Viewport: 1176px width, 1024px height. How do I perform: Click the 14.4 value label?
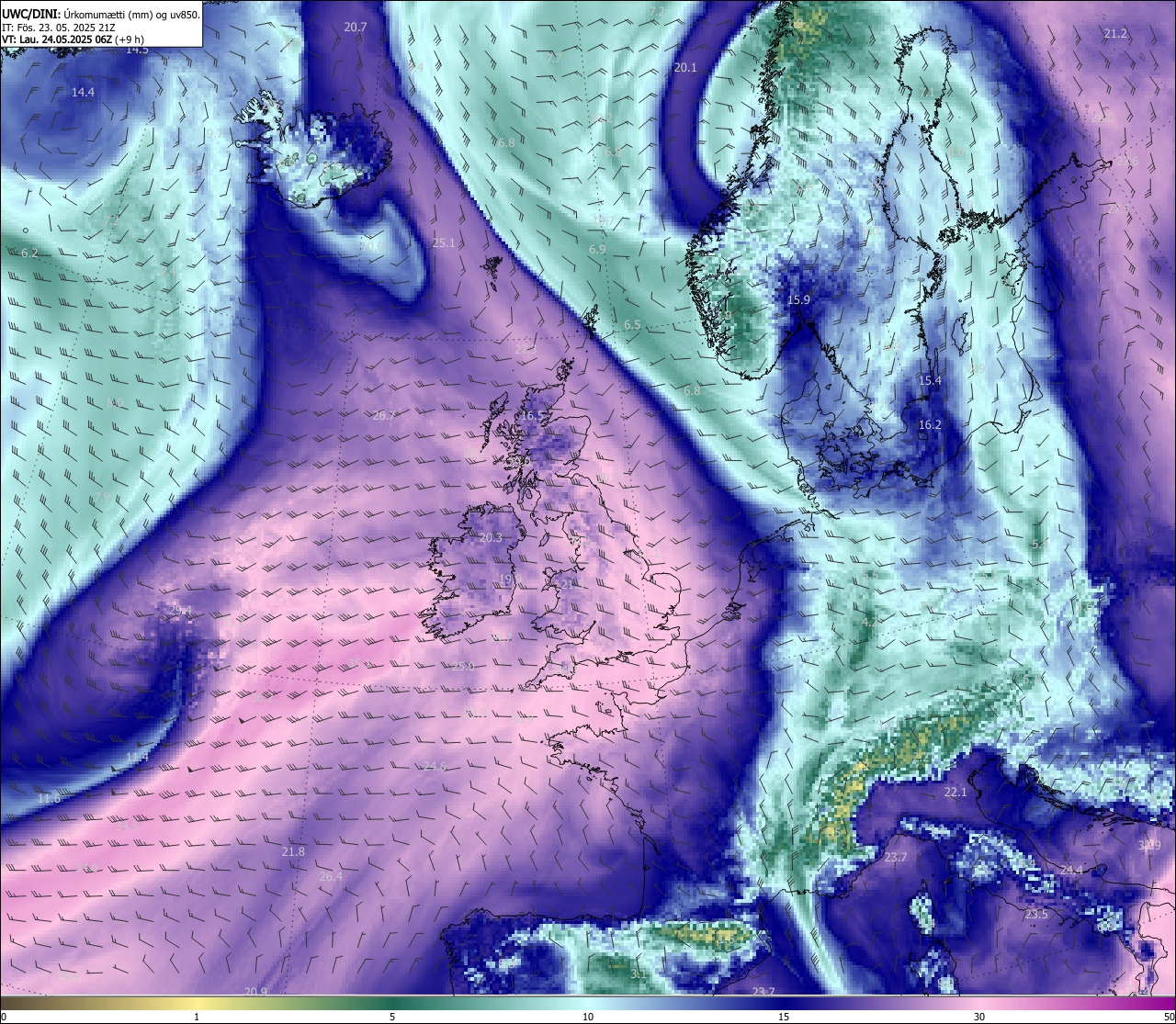[83, 92]
